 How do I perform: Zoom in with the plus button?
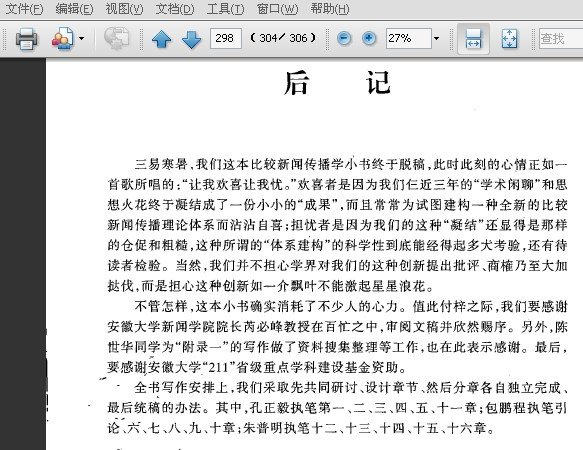pos(369,38)
